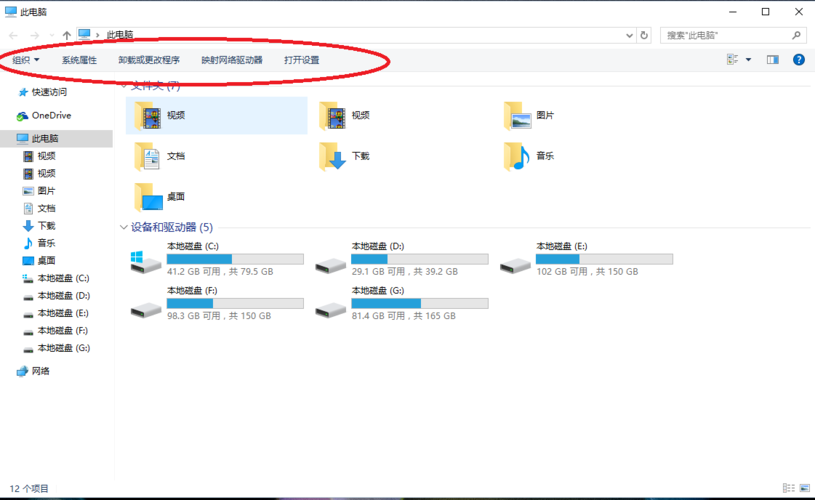
Task: Click 系统属性 in the command bar
Action: click(79, 60)
